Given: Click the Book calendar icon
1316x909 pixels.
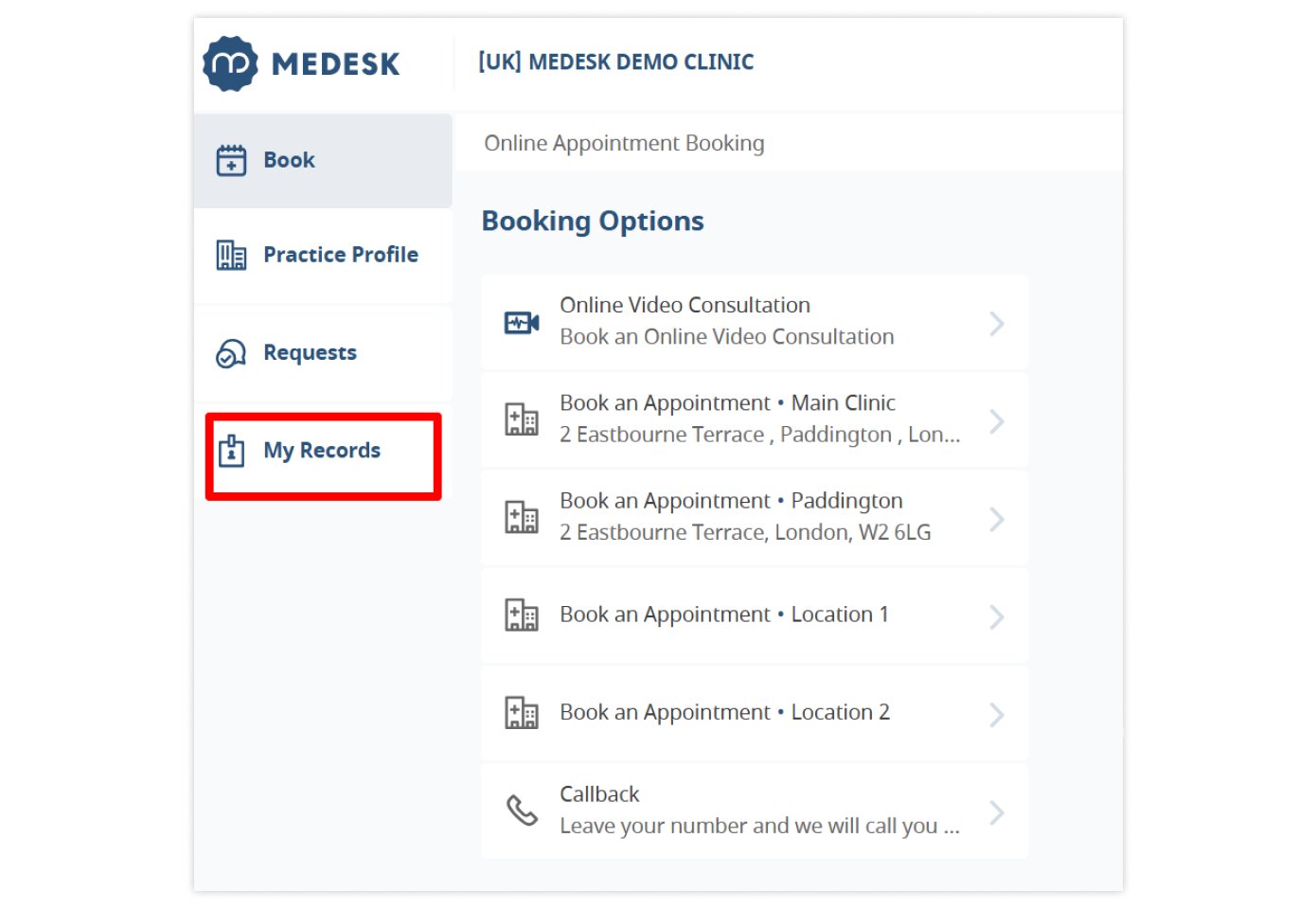Looking at the screenshot, I should point(231,160).
